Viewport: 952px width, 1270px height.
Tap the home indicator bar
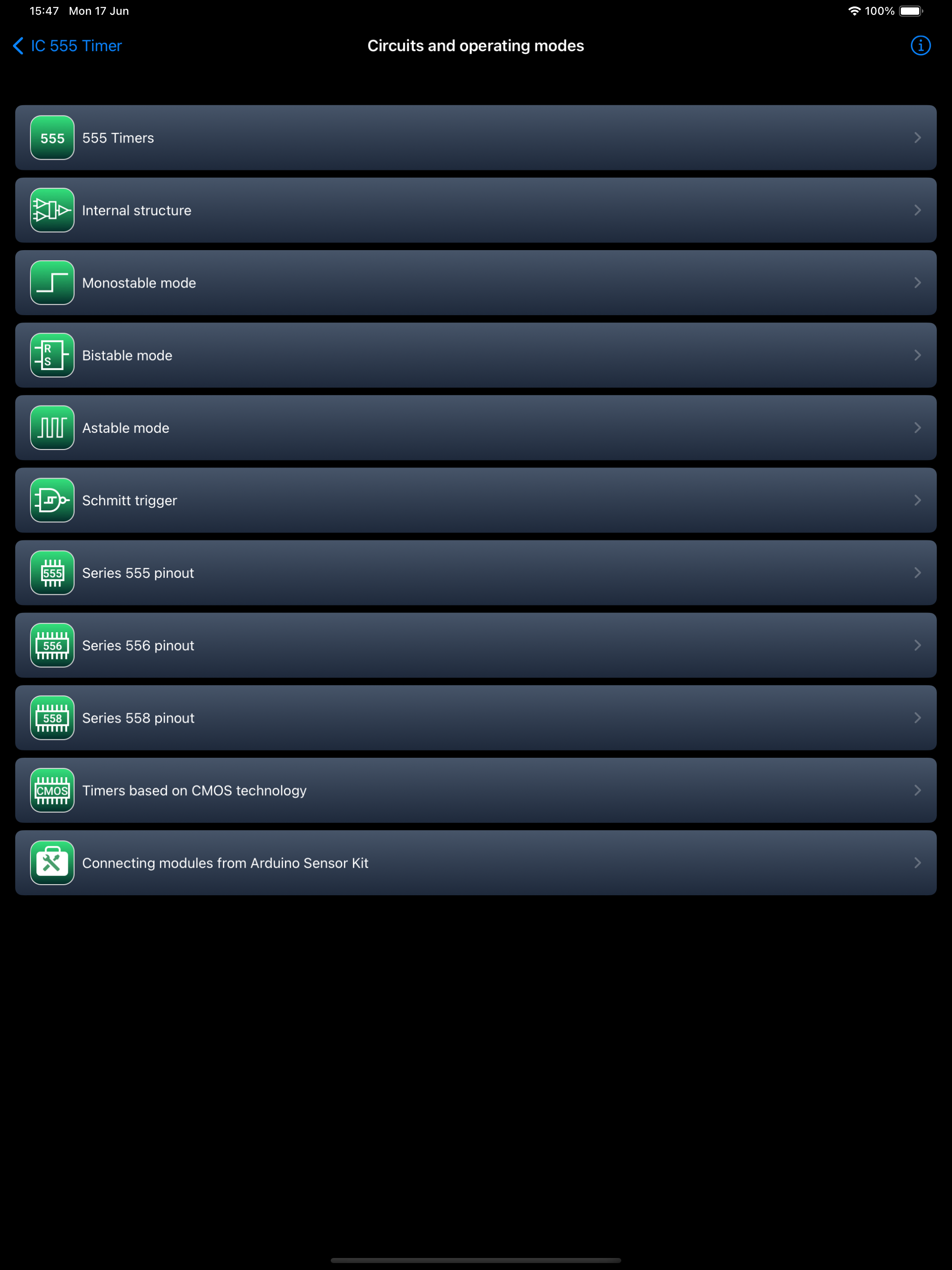476,1260
